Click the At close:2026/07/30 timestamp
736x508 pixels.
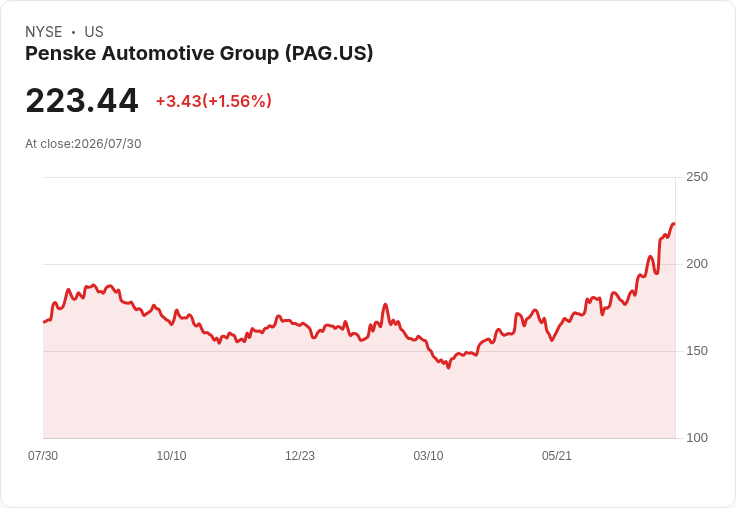(83, 144)
